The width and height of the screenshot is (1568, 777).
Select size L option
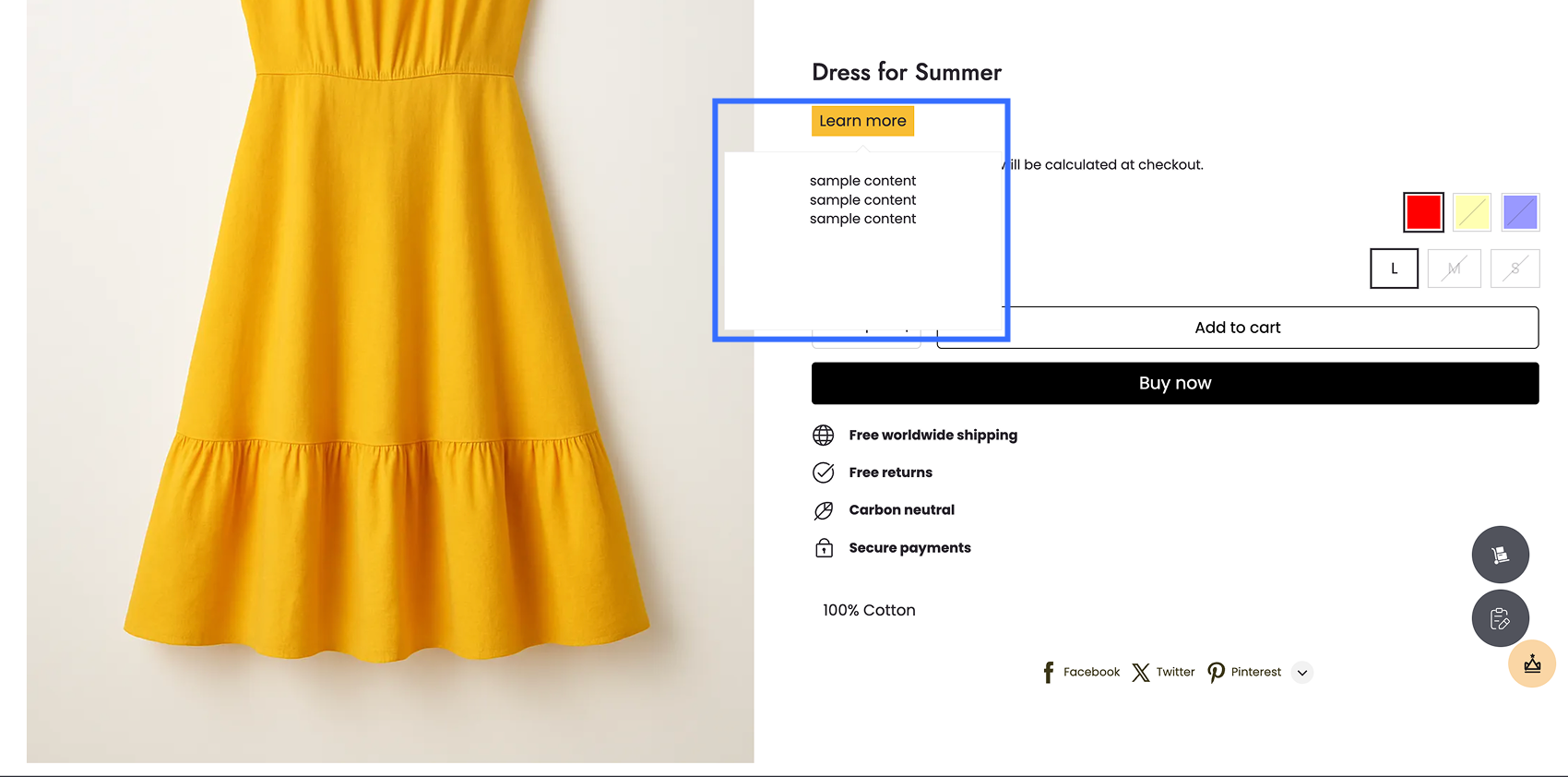(x=1394, y=269)
